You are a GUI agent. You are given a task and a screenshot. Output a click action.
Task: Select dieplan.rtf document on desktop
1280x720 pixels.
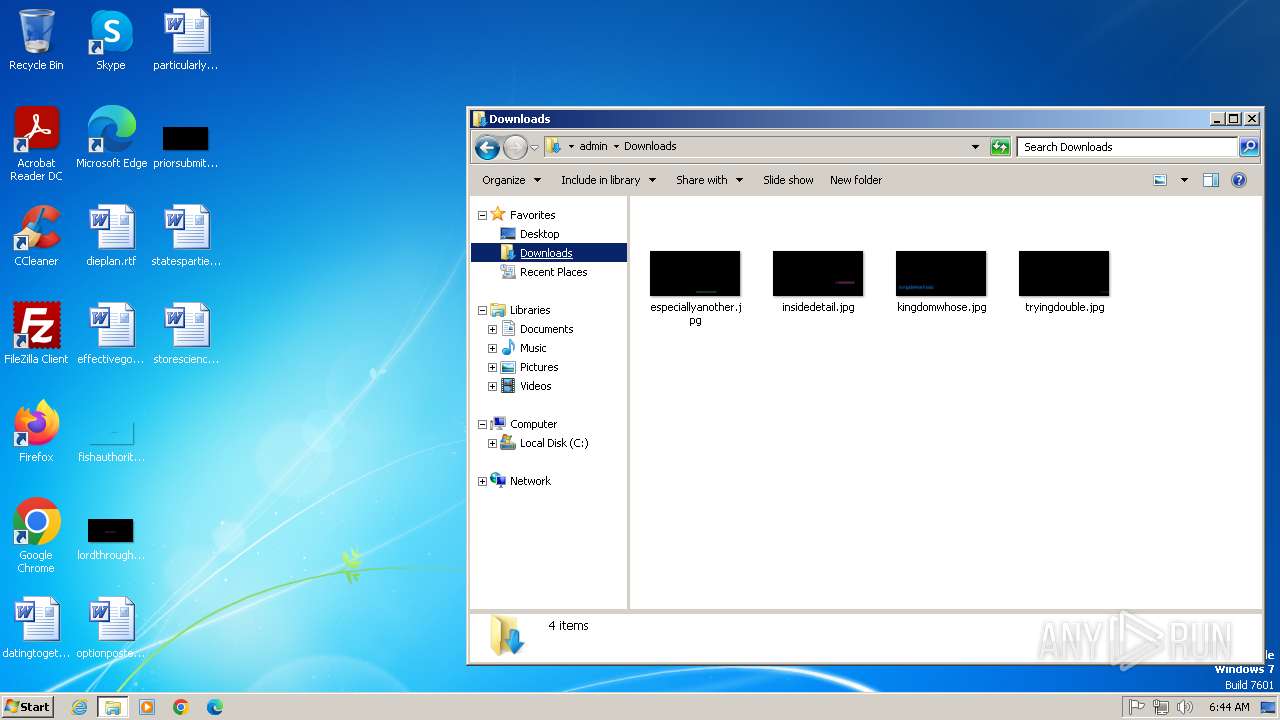pyautogui.click(x=111, y=236)
